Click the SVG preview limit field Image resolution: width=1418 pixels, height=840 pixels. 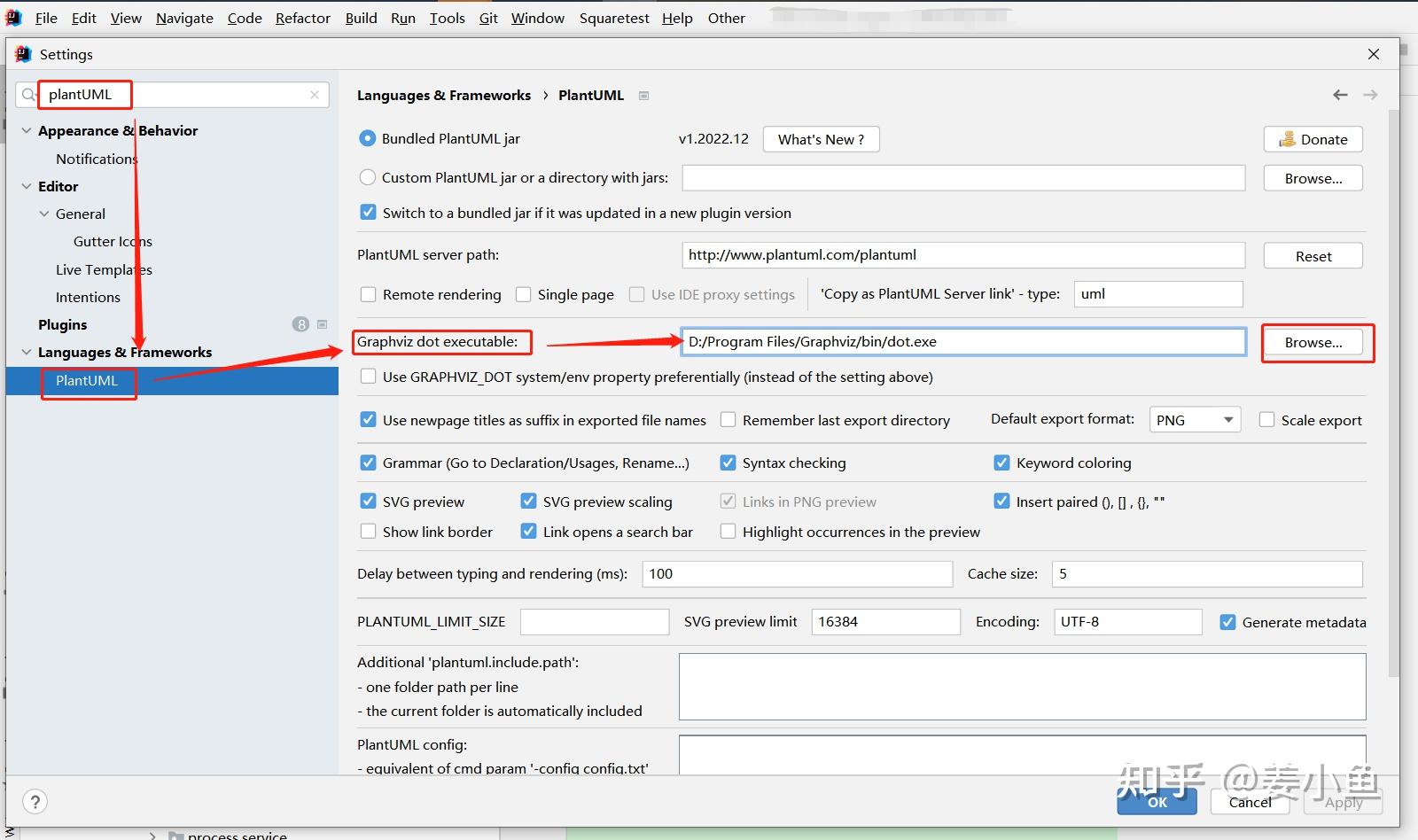[x=885, y=622]
